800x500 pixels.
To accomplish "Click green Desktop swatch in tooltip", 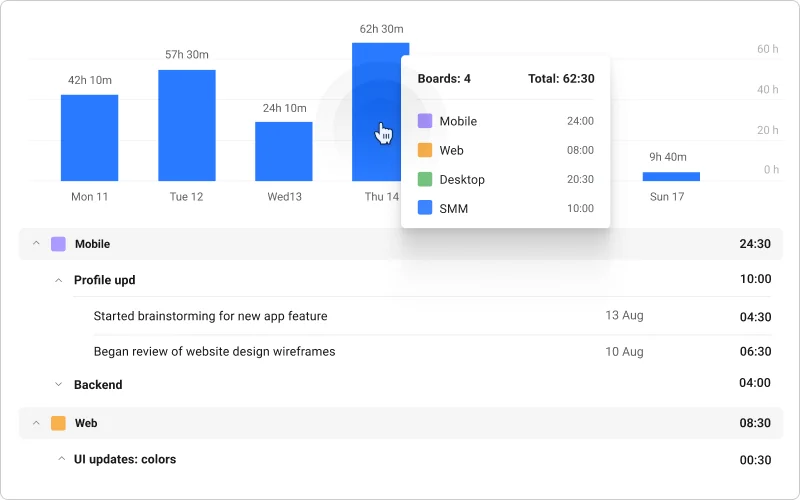I will pos(425,179).
